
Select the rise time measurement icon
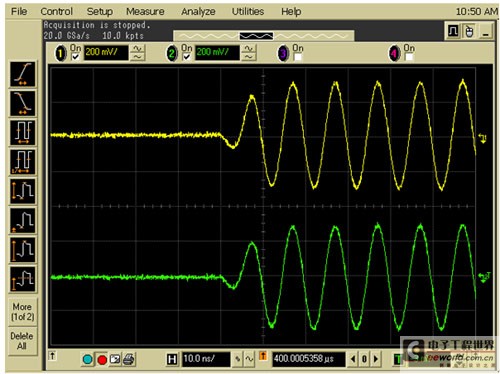[23, 74]
